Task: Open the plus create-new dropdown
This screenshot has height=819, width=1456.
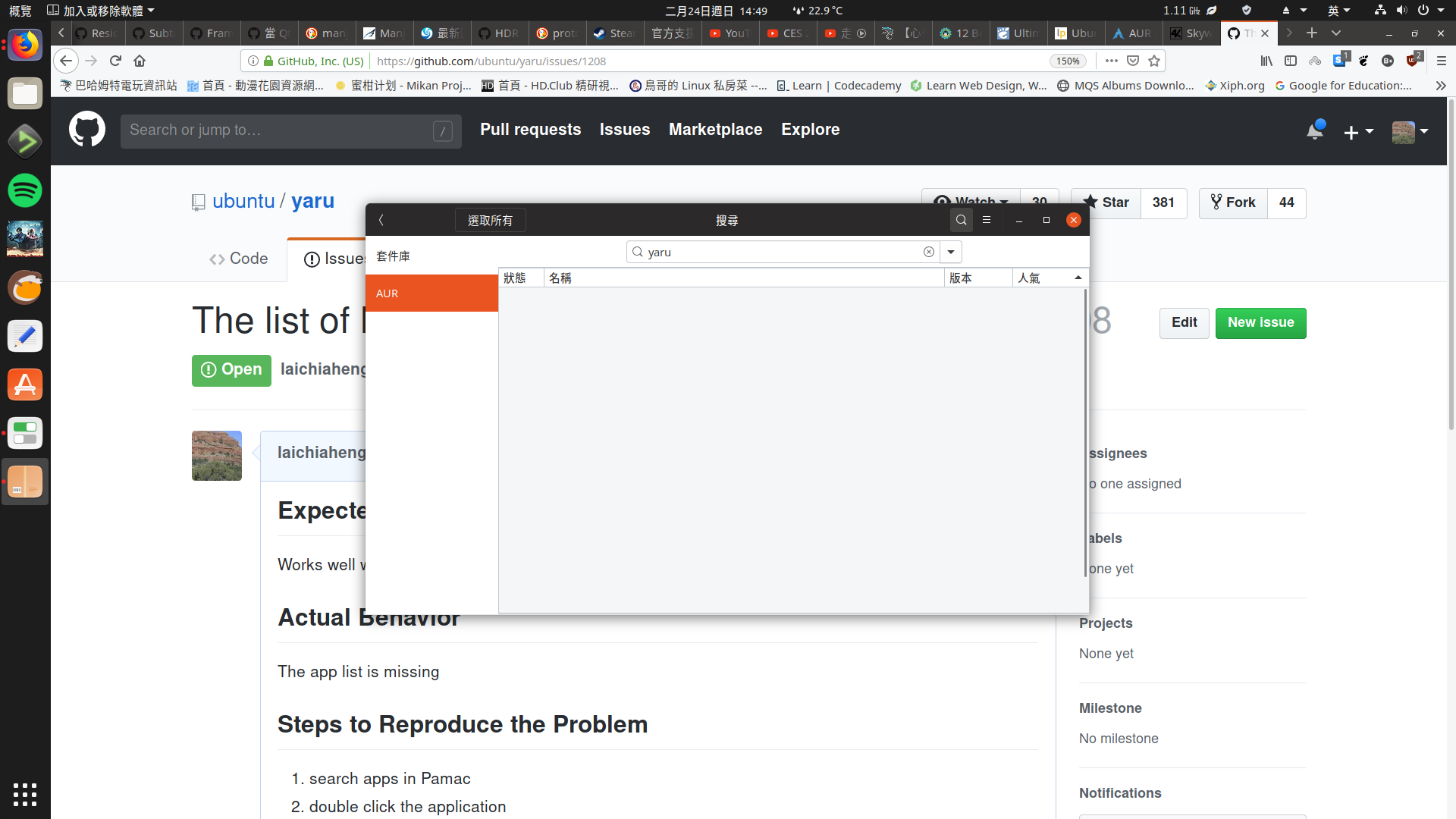Action: pos(1358,132)
